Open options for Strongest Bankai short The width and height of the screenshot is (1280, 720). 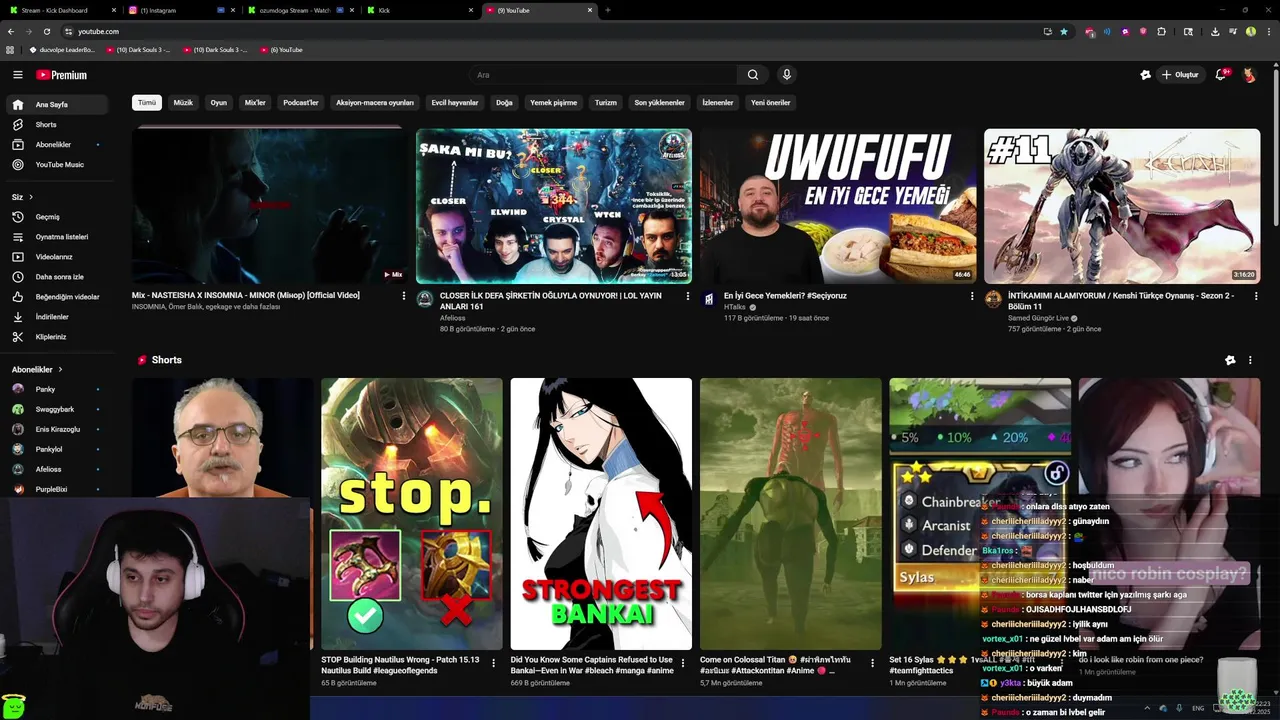click(x=683, y=663)
